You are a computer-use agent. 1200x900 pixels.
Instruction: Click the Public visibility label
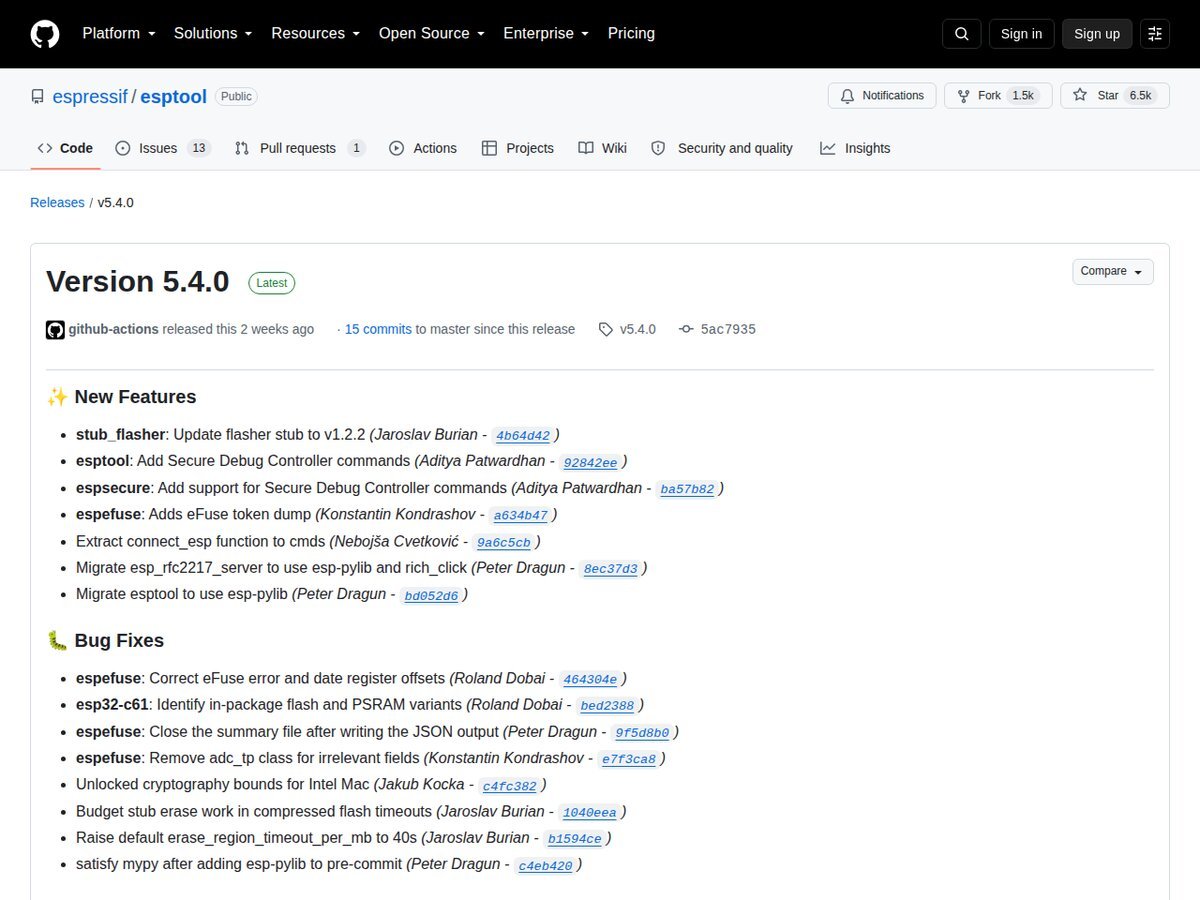click(x=236, y=97)
